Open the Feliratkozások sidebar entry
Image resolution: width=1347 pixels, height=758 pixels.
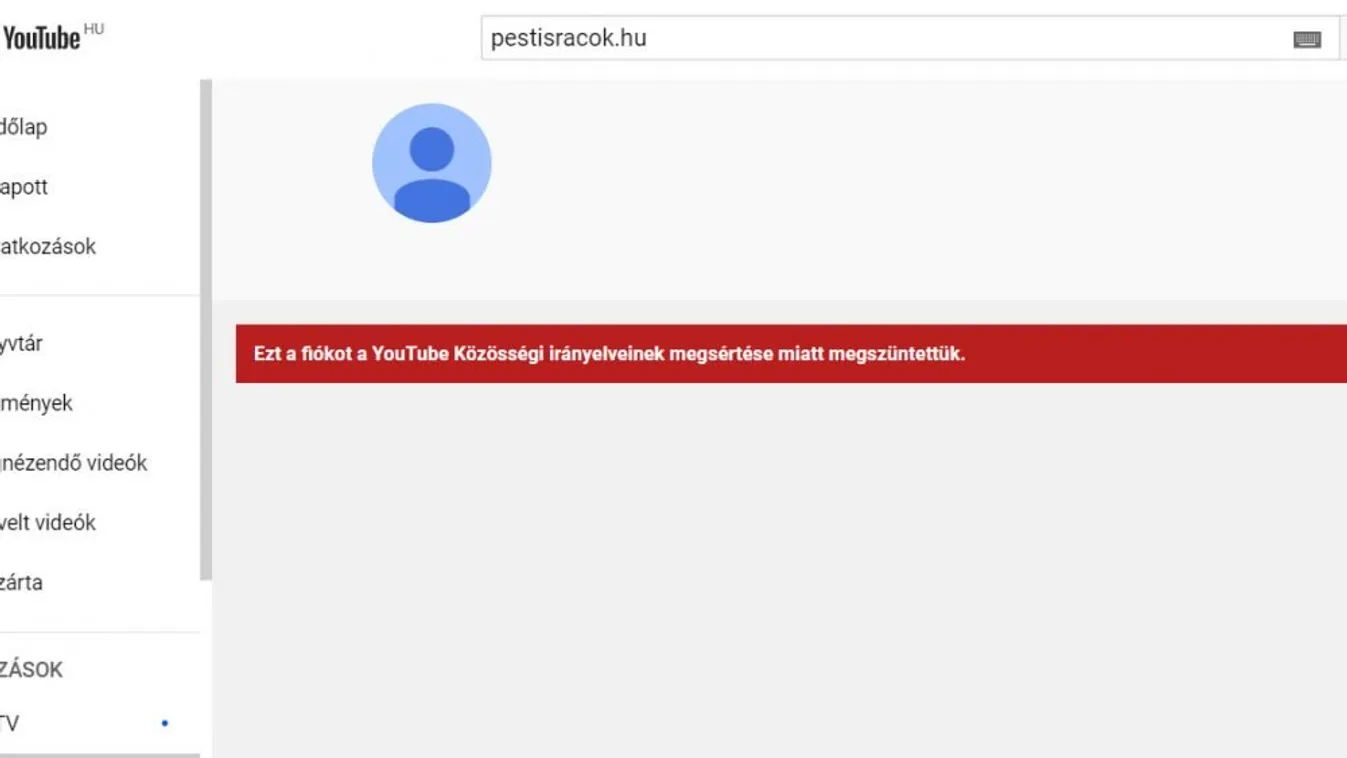tap(48, 246)
